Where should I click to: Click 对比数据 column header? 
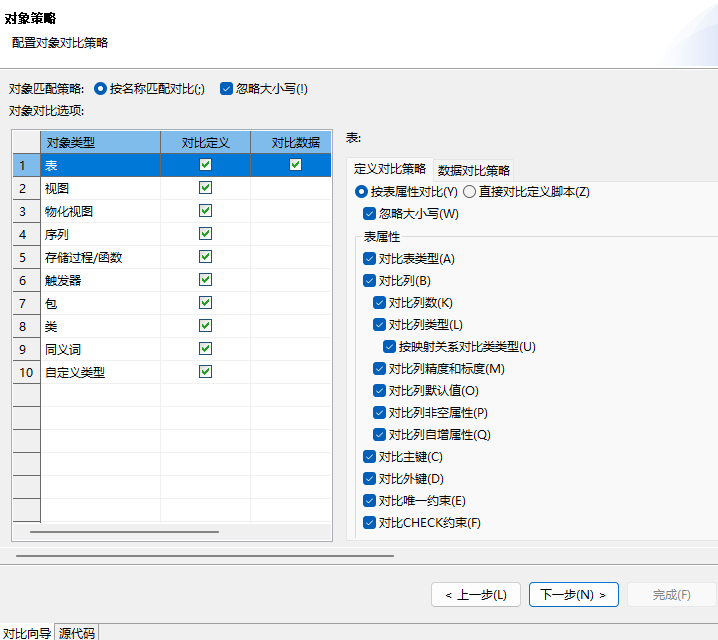tap(291, 142)
